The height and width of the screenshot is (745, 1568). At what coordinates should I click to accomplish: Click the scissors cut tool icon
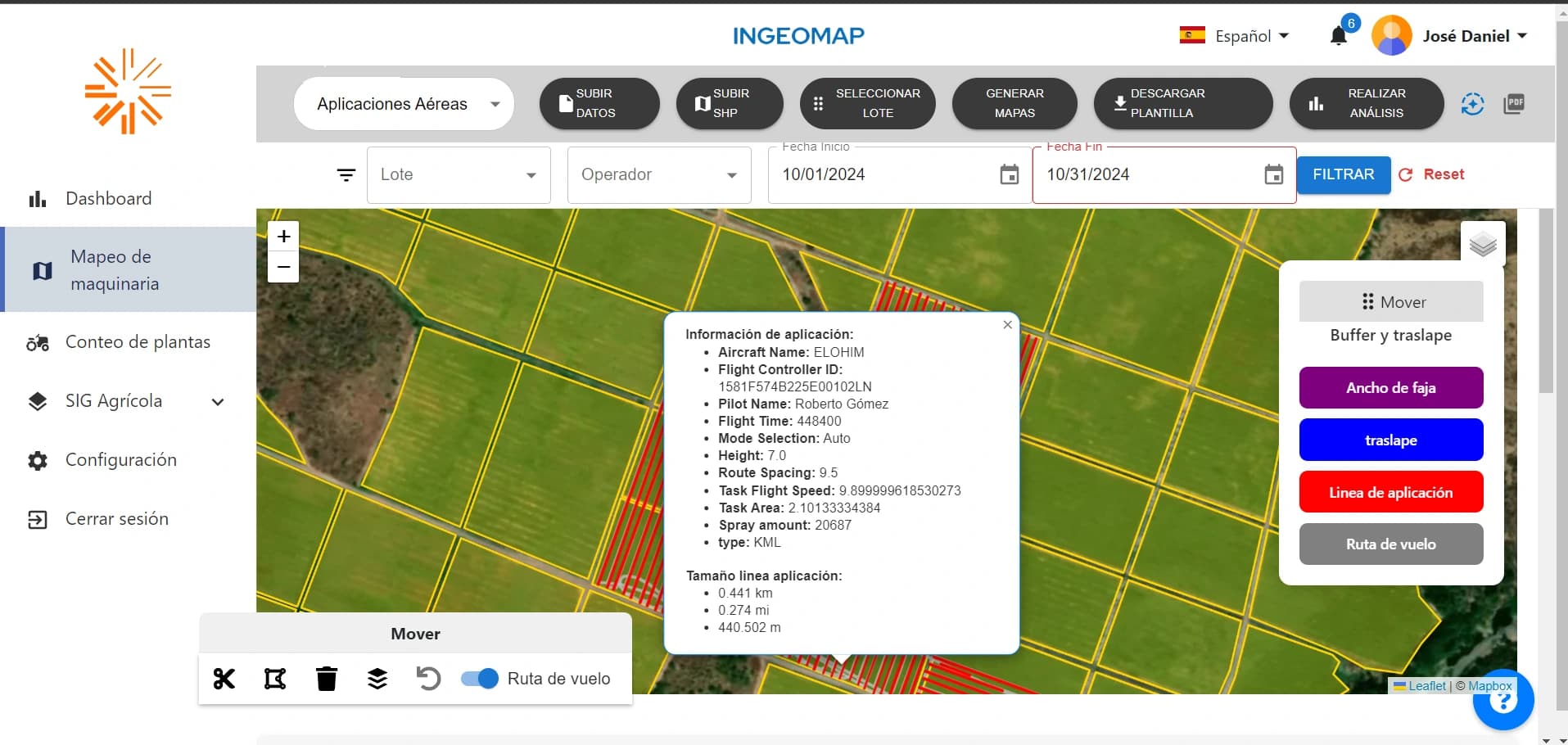[224, 679]
